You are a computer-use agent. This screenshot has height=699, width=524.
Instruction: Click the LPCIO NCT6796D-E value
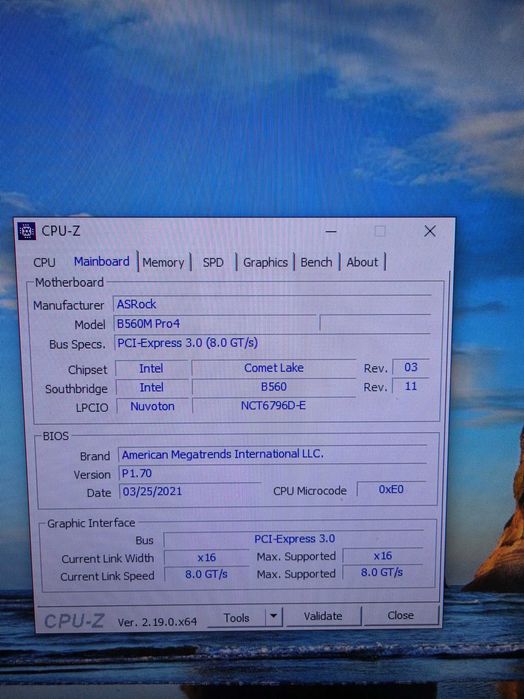tap(273, 405)
